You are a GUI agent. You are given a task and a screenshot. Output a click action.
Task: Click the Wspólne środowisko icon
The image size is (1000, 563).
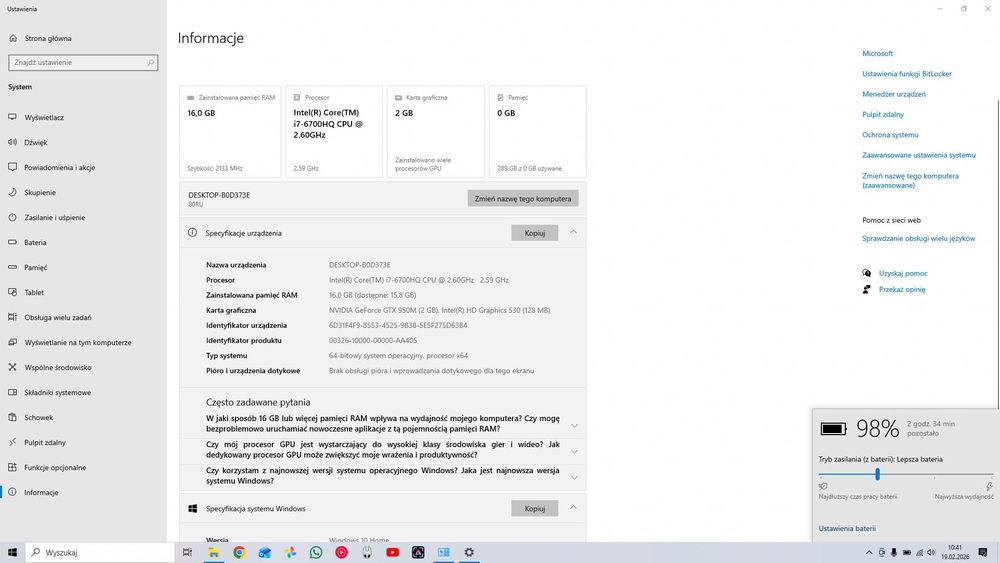12,367
